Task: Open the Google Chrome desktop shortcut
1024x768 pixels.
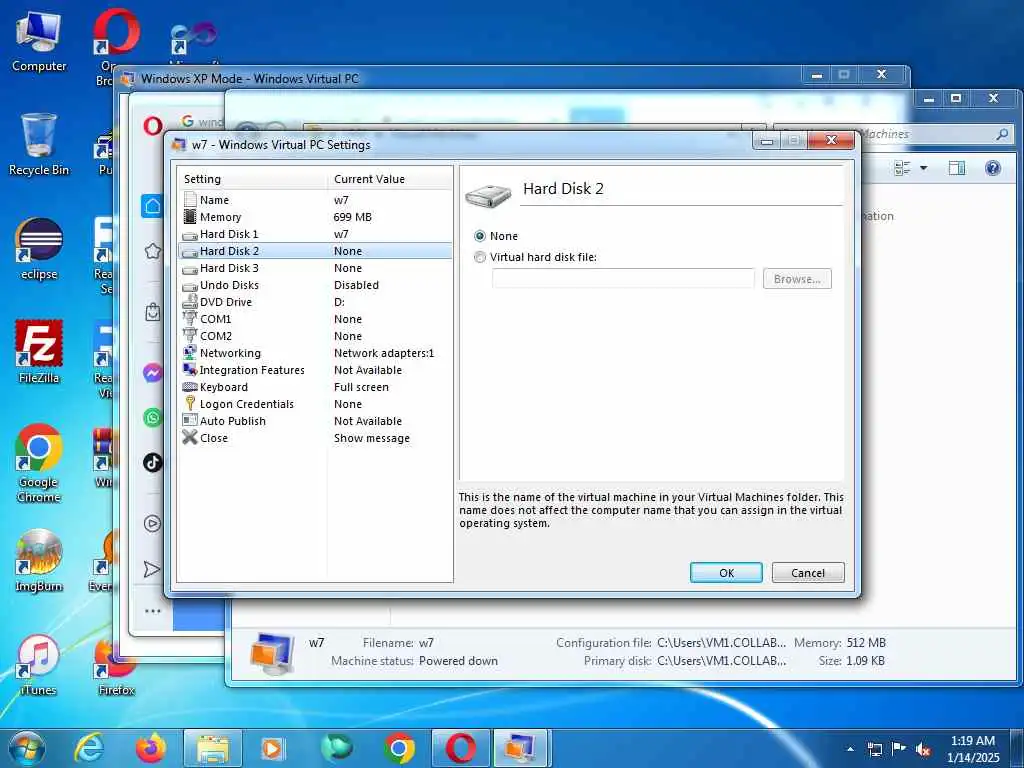Action: coord(39,462)
